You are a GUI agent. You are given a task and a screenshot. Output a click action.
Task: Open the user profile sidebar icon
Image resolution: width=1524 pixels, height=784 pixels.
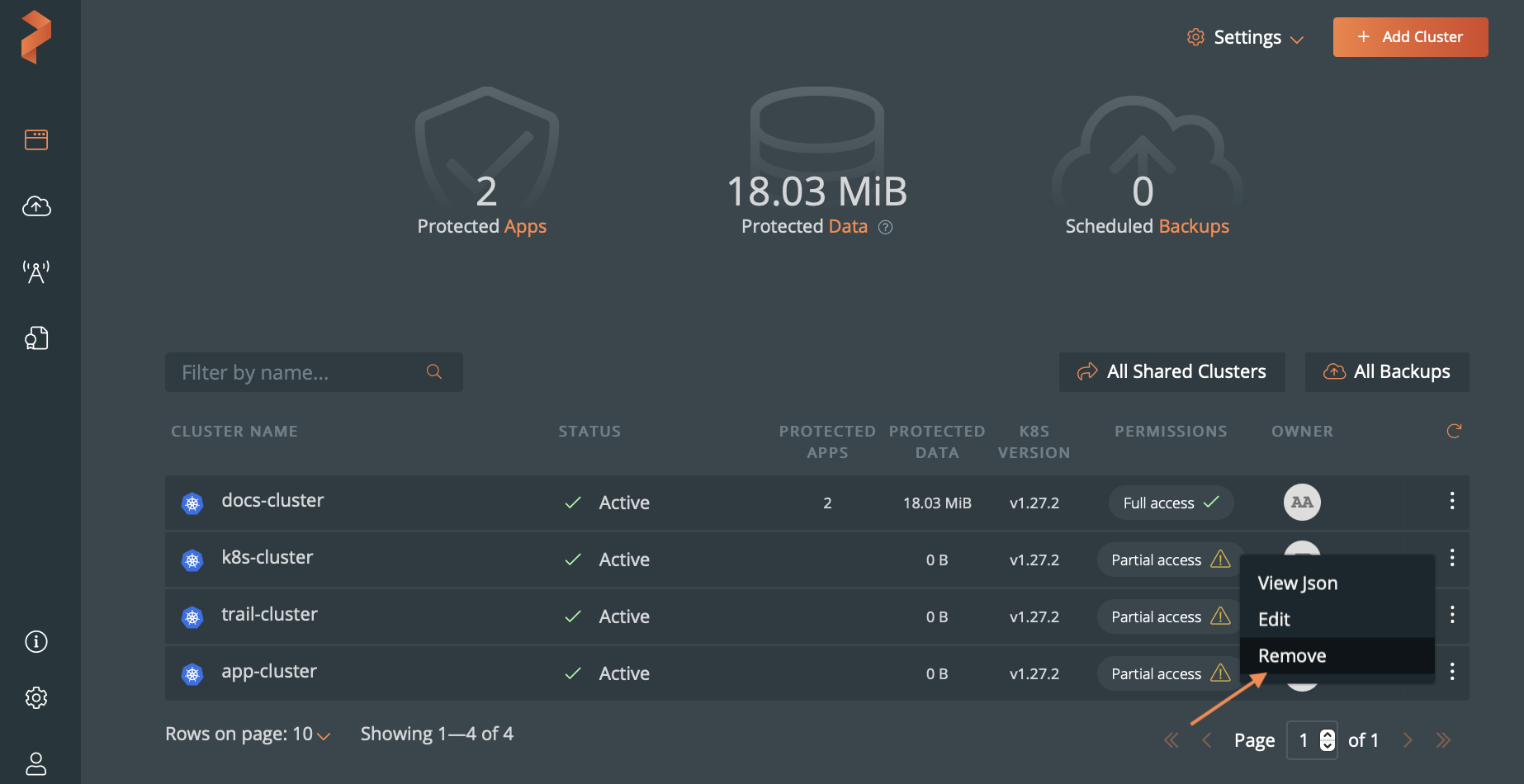pyautogui.click(x=36, y=763)
